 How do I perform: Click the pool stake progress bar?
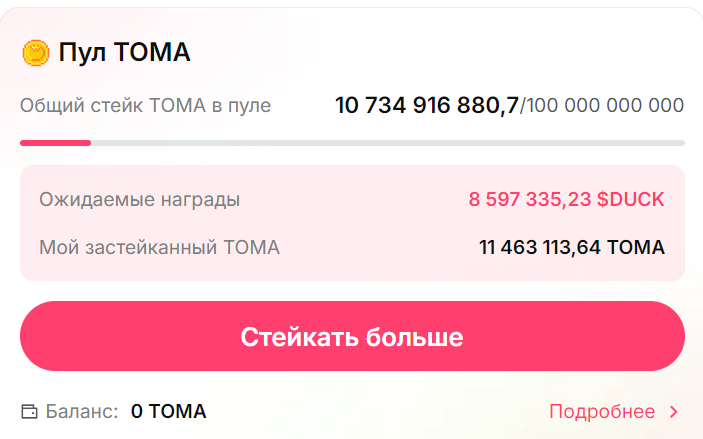(x=352, y=143)
